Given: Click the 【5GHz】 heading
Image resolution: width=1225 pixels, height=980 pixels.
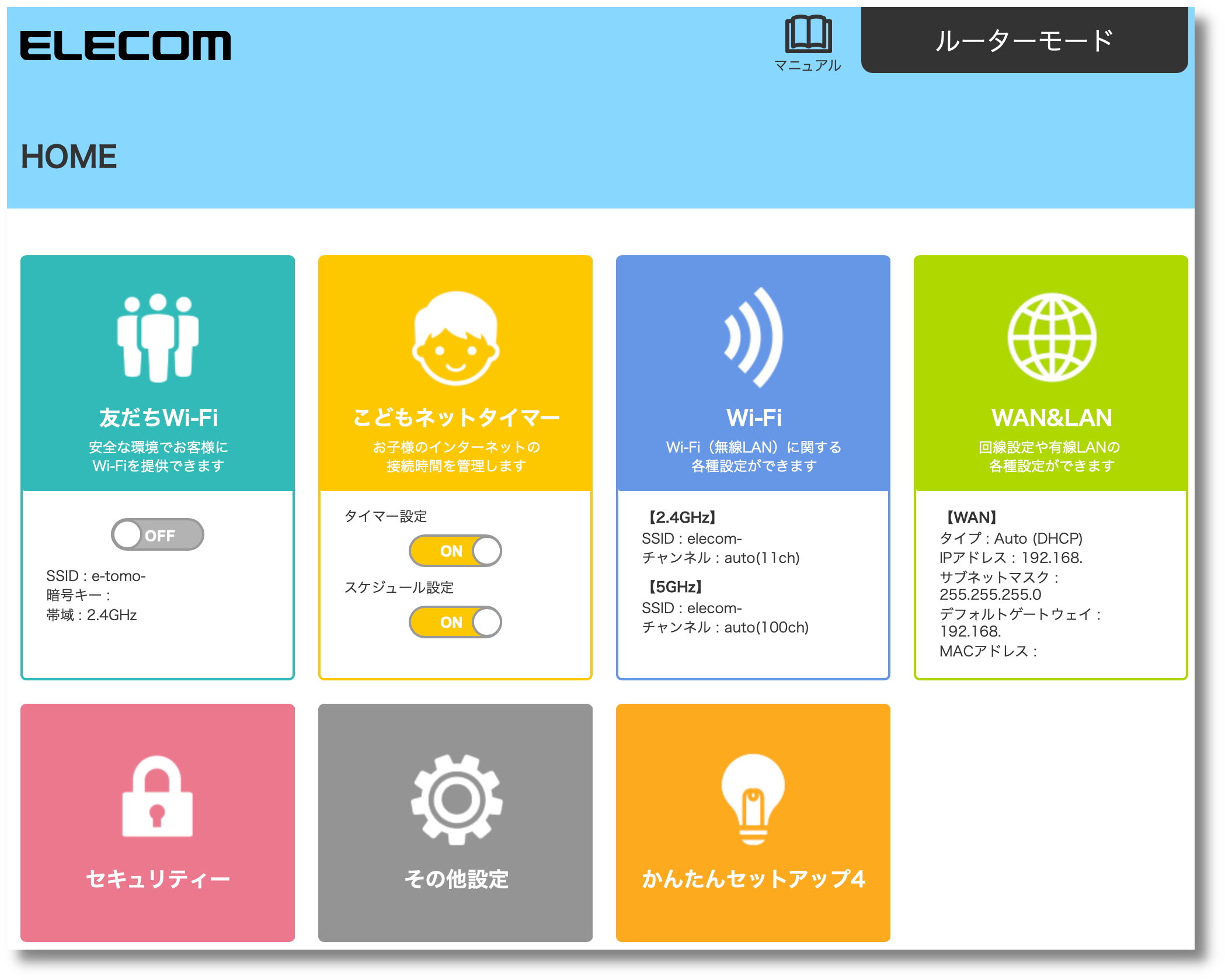Looking at the screenshot, I should tap(676, 587).
